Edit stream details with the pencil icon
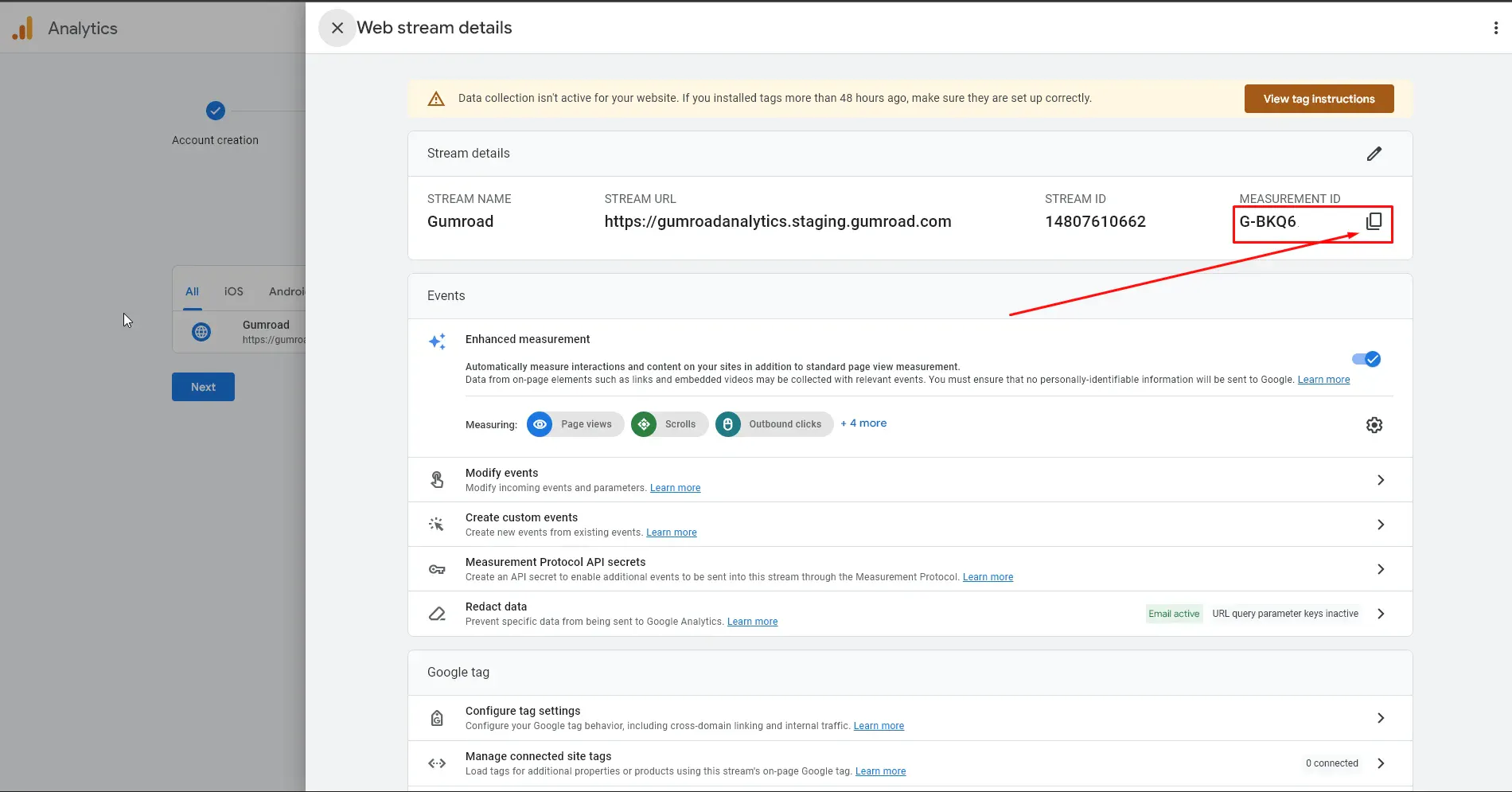 click(x=1374, y=154)
